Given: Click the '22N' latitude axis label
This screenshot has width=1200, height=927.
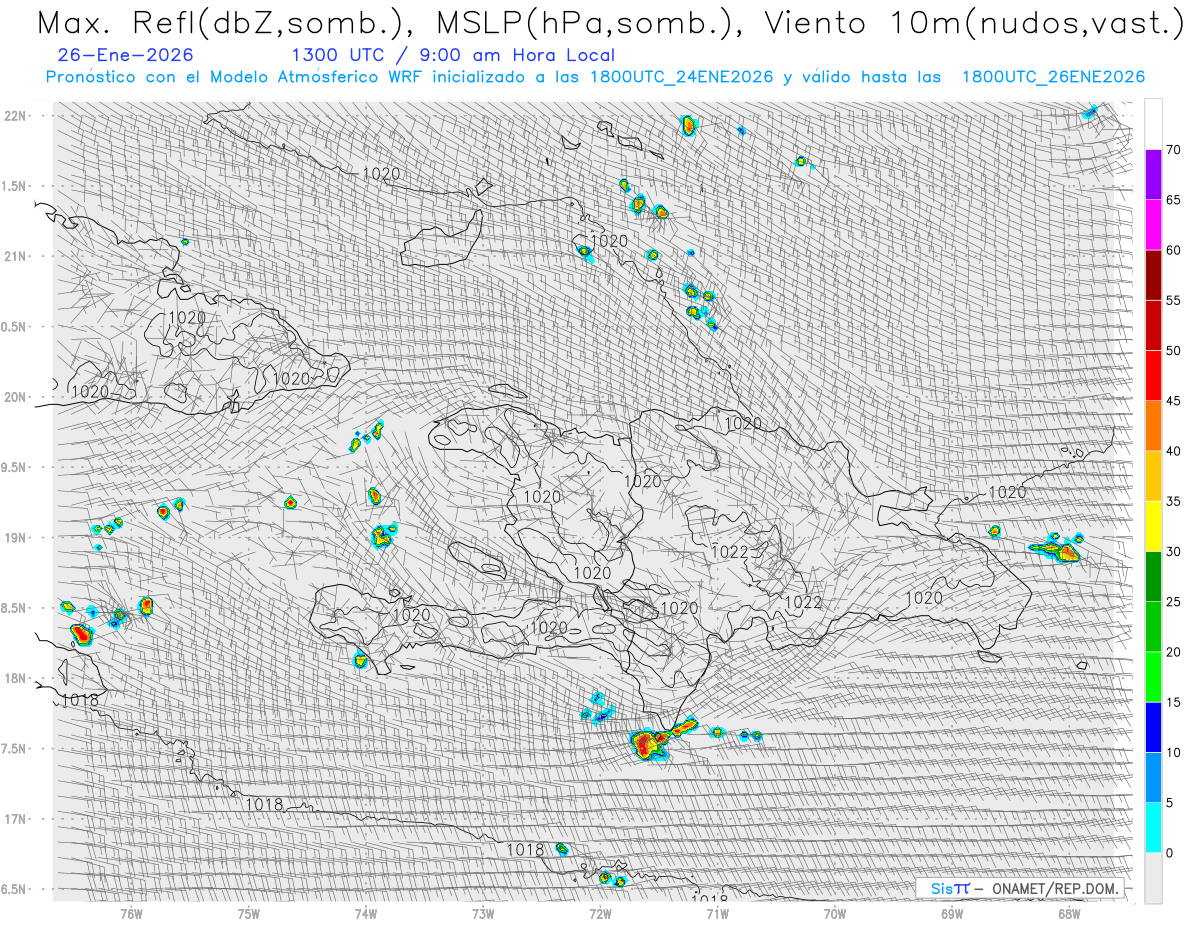Looking at the screenshot, I should (16, 115).
